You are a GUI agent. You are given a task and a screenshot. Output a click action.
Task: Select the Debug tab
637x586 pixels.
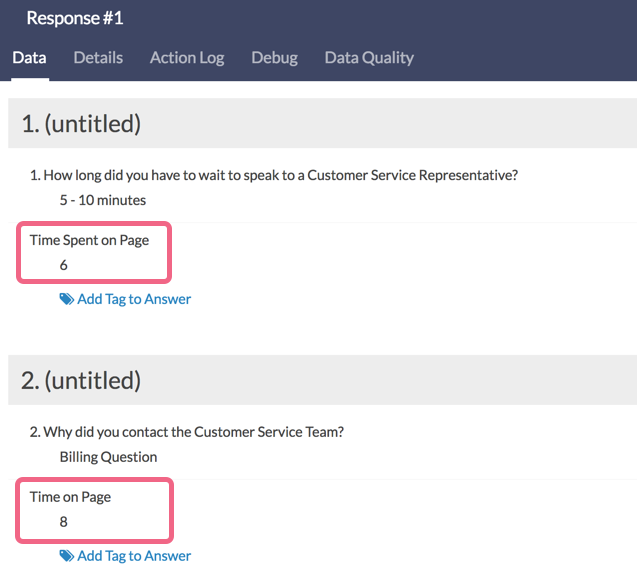274,58
